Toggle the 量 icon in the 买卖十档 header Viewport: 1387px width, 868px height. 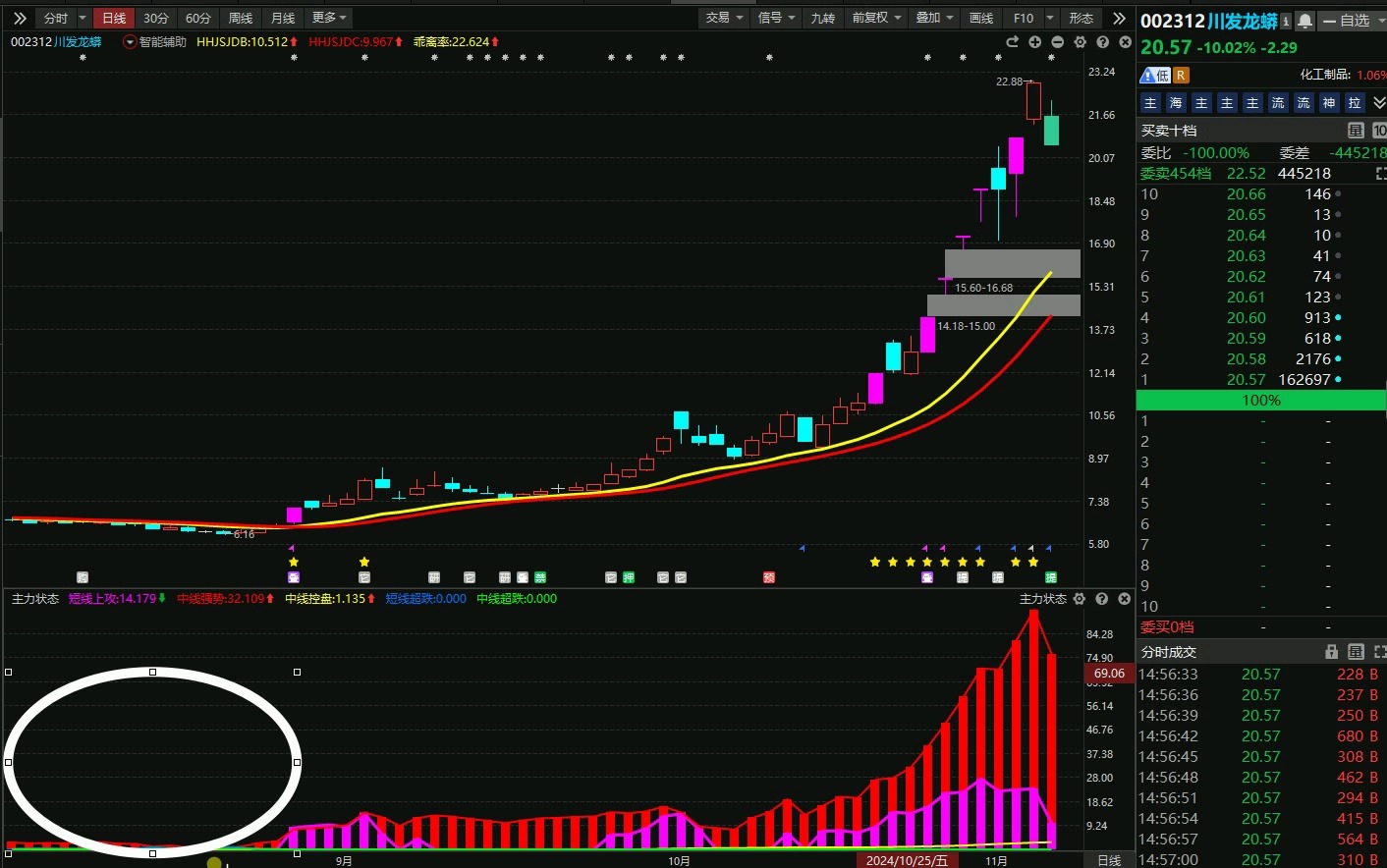1356,131
